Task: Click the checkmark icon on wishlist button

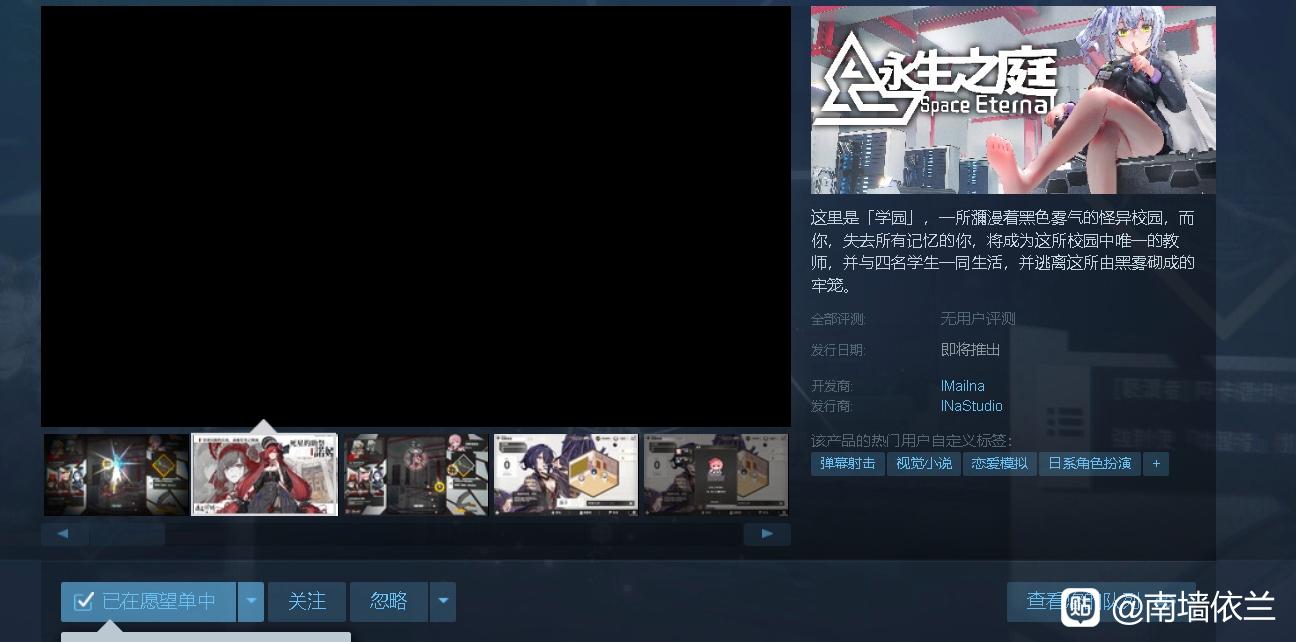Action: tap(84, 601)
